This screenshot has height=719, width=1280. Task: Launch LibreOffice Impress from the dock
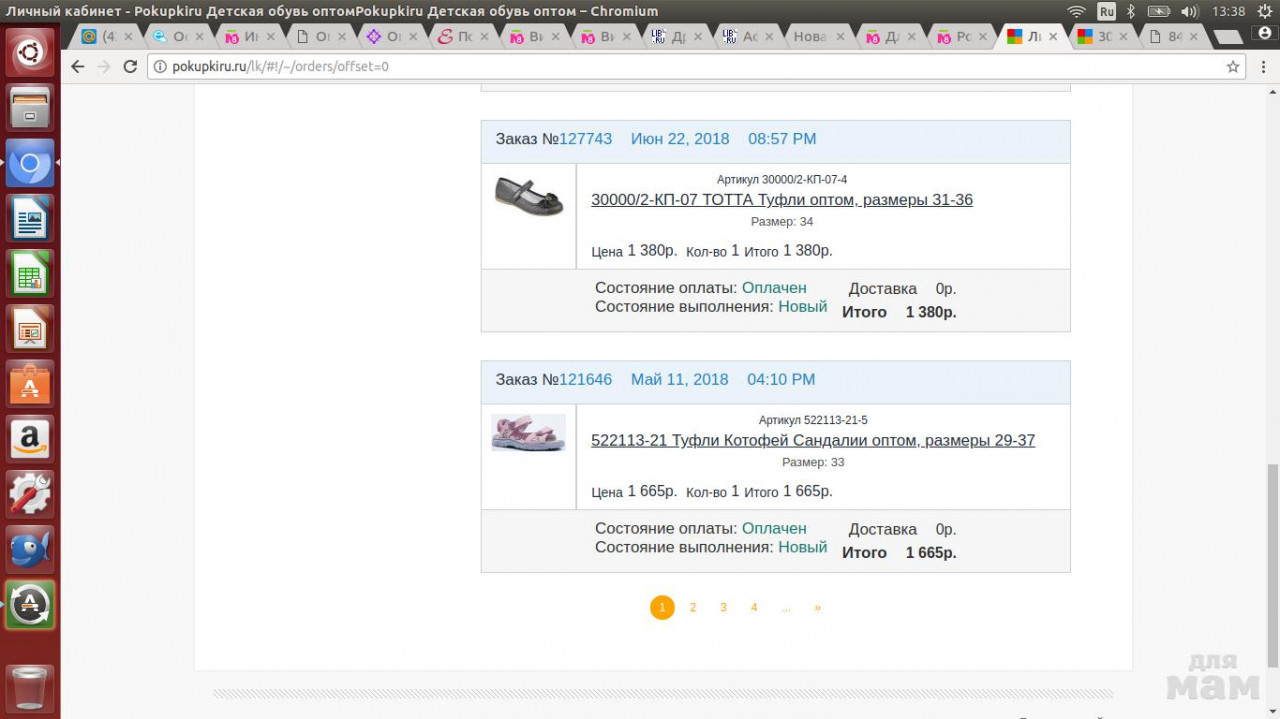(30, 329)
